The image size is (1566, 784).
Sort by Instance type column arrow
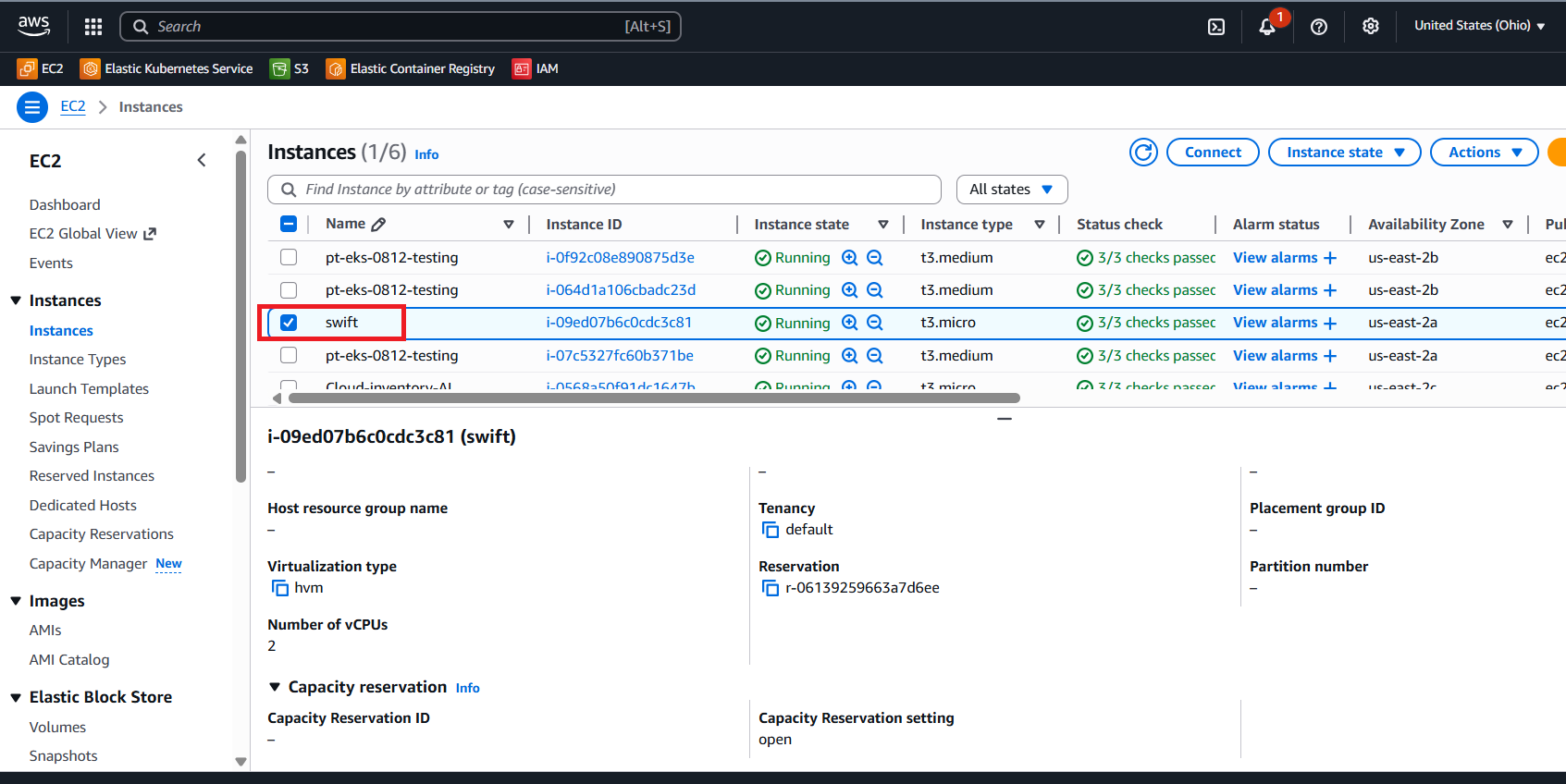[x=1040, y=225]
